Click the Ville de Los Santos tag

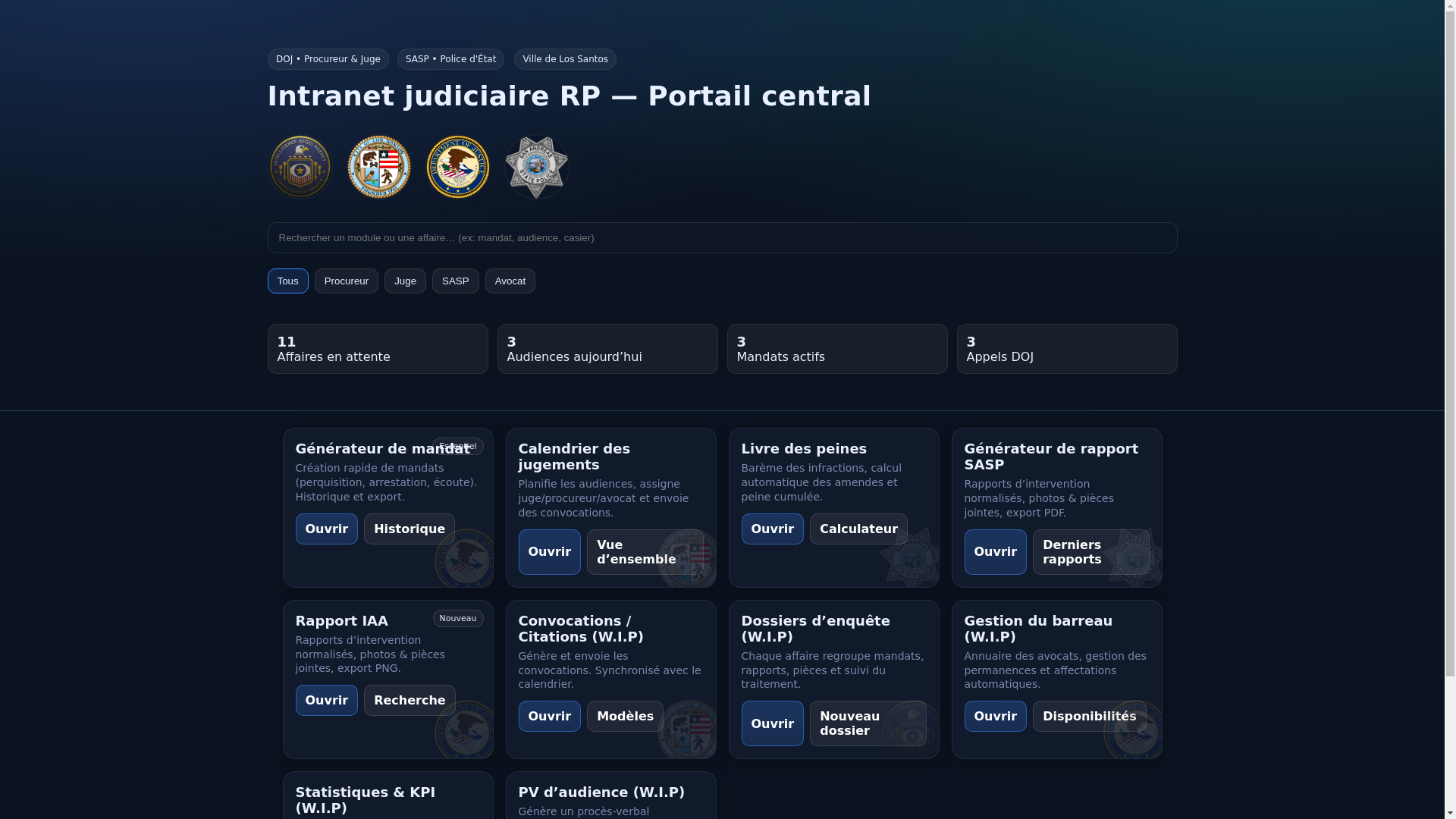point(565,59)
